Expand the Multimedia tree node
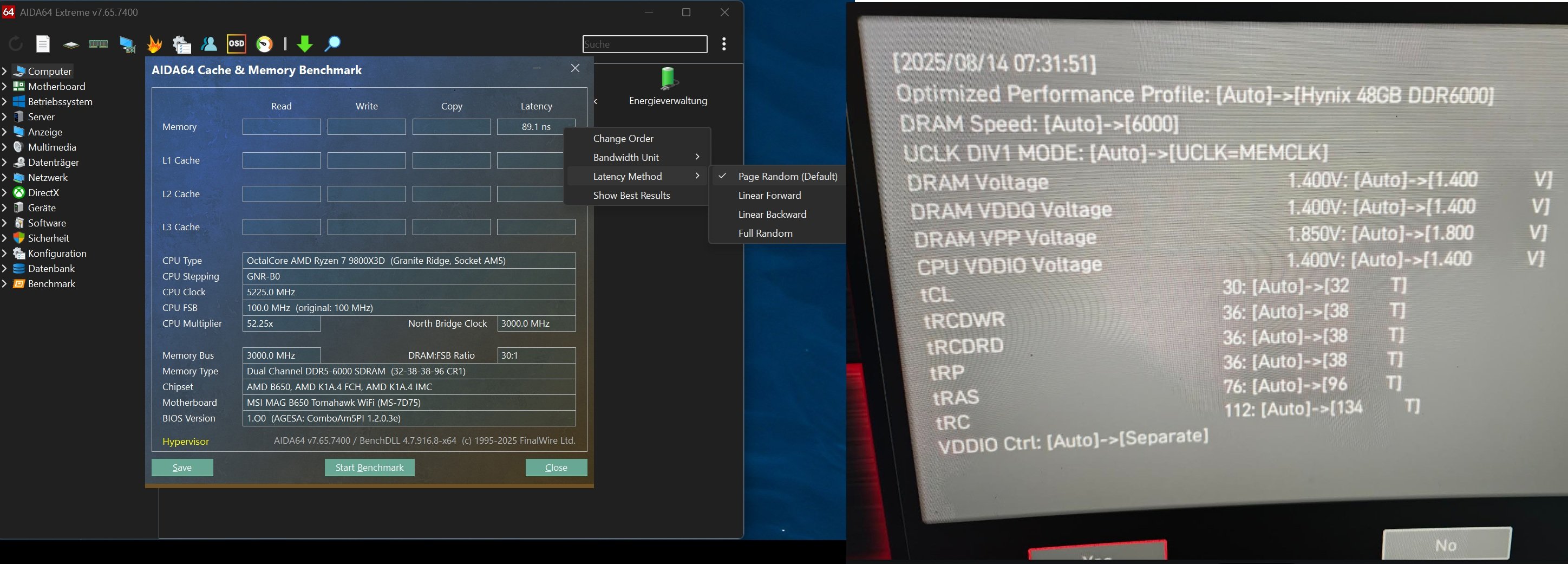1568x564 pixels. click(x=4, y=147)
